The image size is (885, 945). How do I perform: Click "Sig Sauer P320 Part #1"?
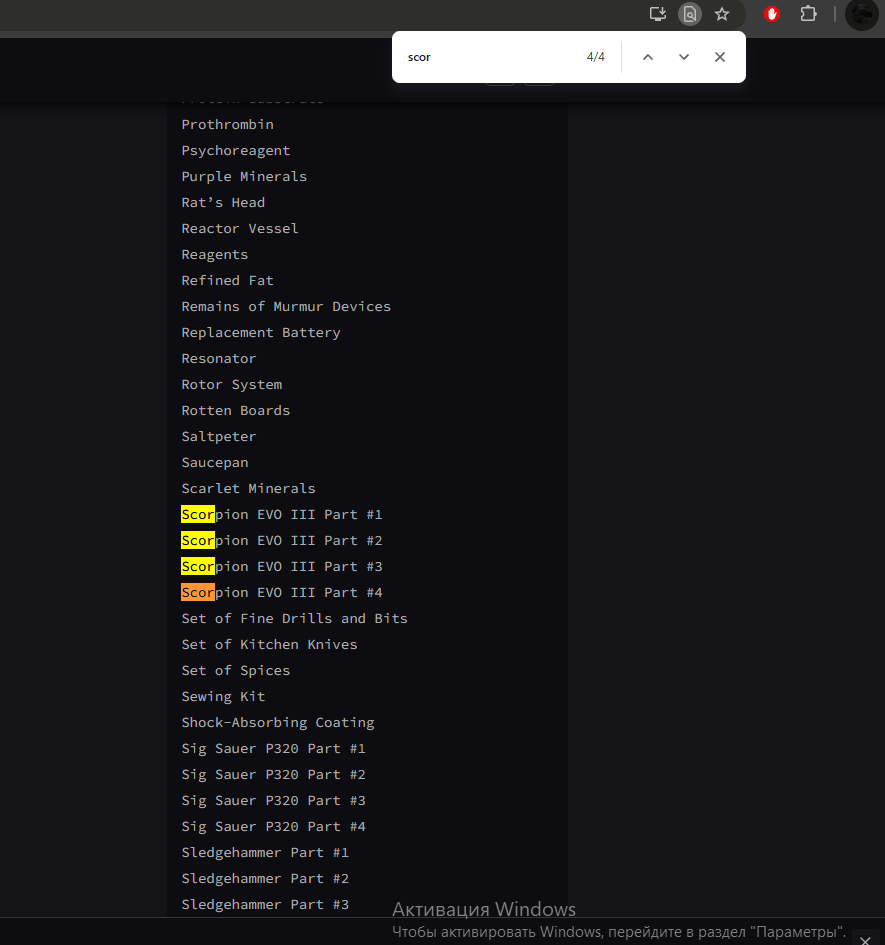tap(274, 749)
